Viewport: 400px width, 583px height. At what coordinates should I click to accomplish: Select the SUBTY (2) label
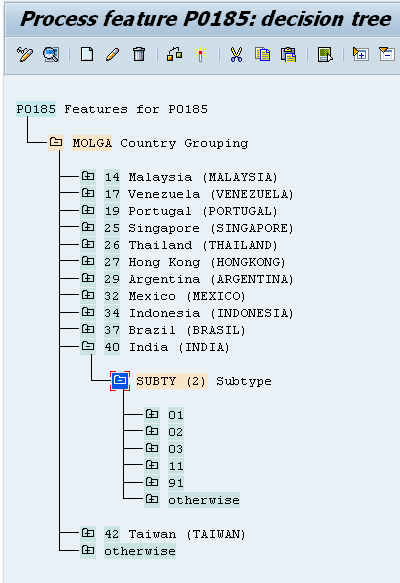[x=171, y=381]
